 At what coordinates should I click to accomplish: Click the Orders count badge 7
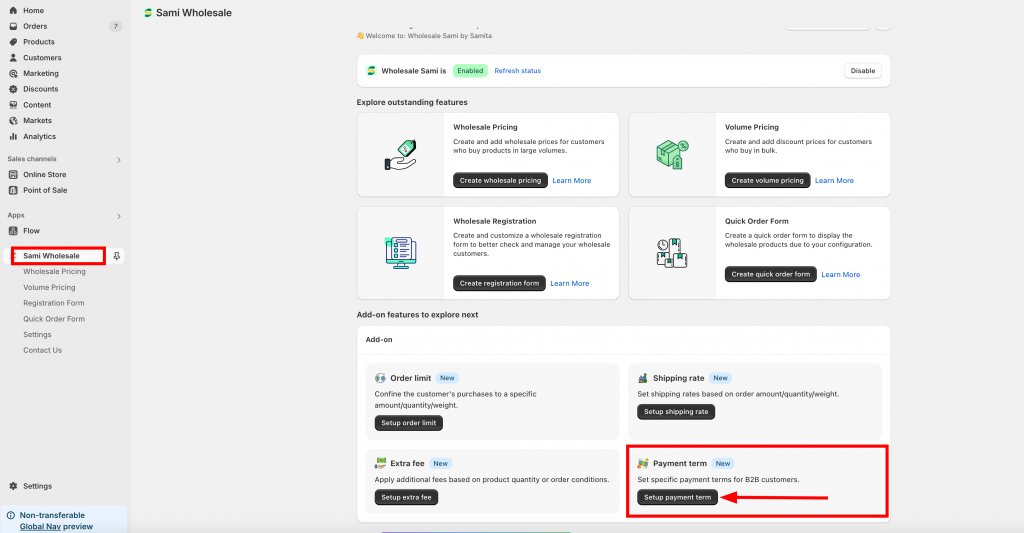pyautogui.click(x=116, y=26)
